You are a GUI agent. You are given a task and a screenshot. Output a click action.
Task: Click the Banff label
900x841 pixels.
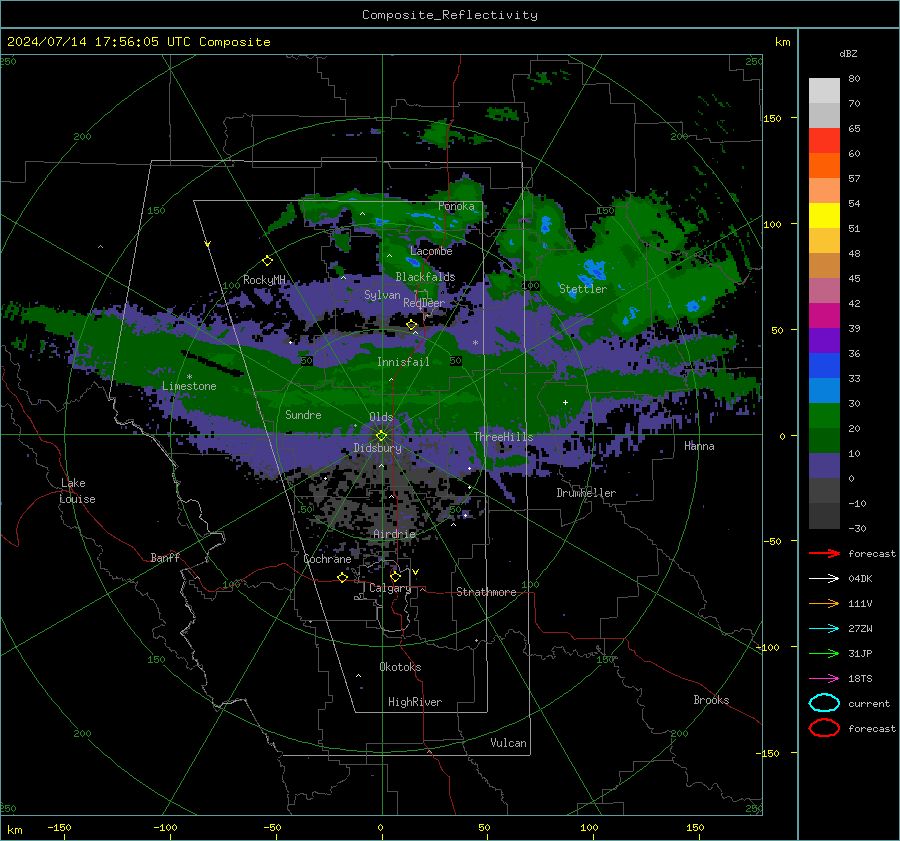pyautogui.click(x=165, y=557)
